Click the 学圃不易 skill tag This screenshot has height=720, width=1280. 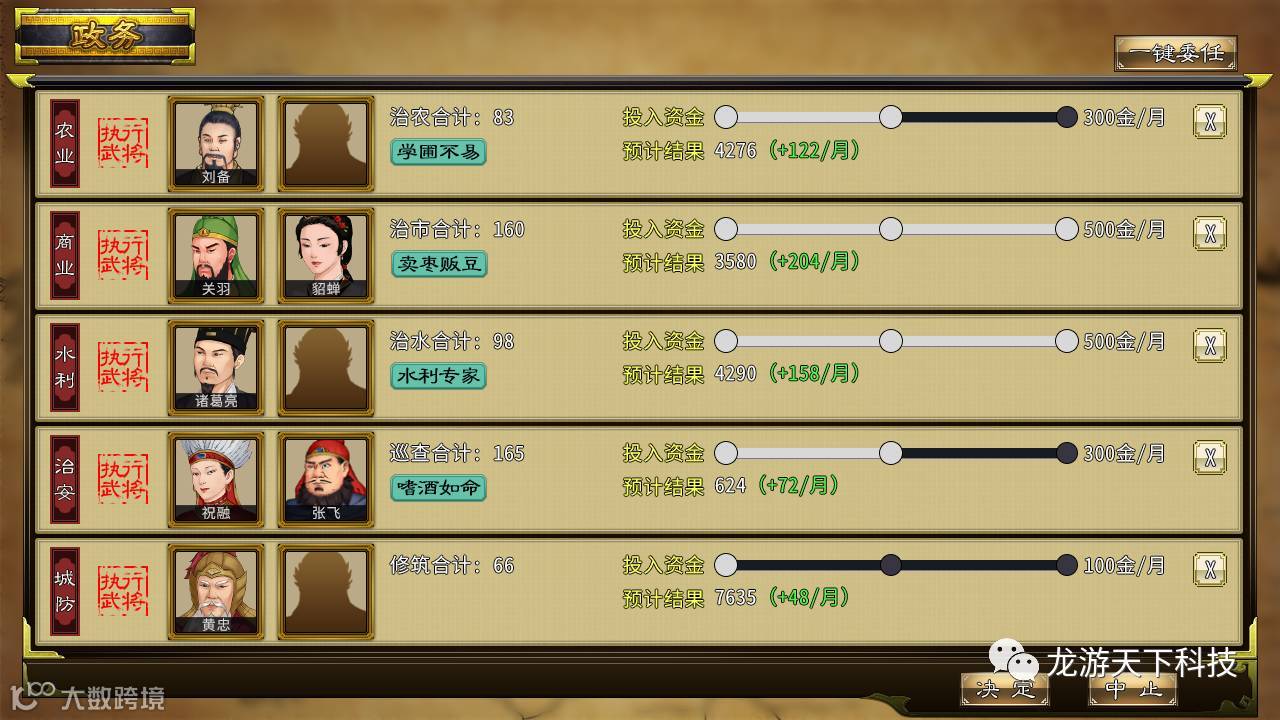click(x=438, y=152)
